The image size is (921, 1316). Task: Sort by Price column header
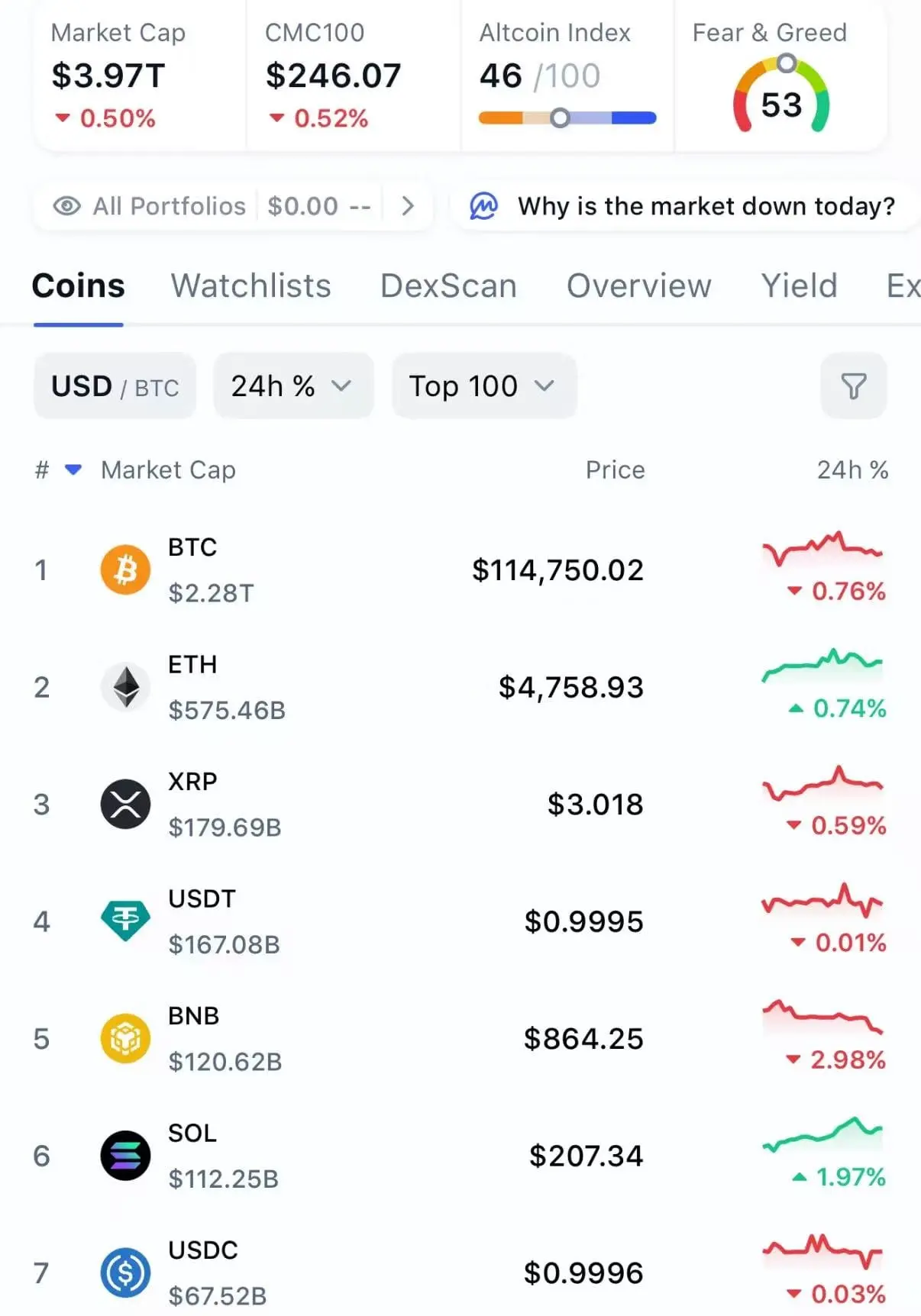click(615, 469)
